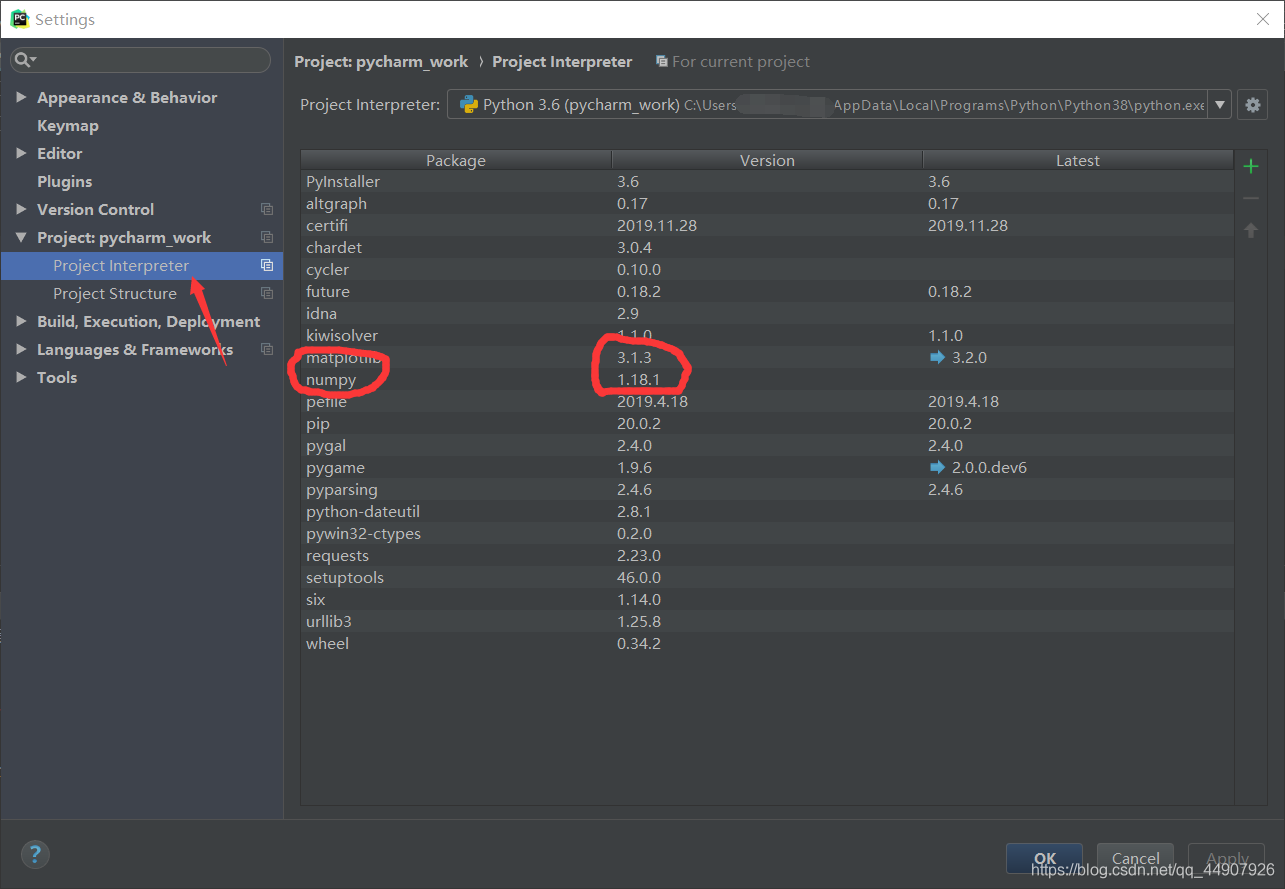
Task: Select the urllib3 package row
Action: [x=767, y=621]
